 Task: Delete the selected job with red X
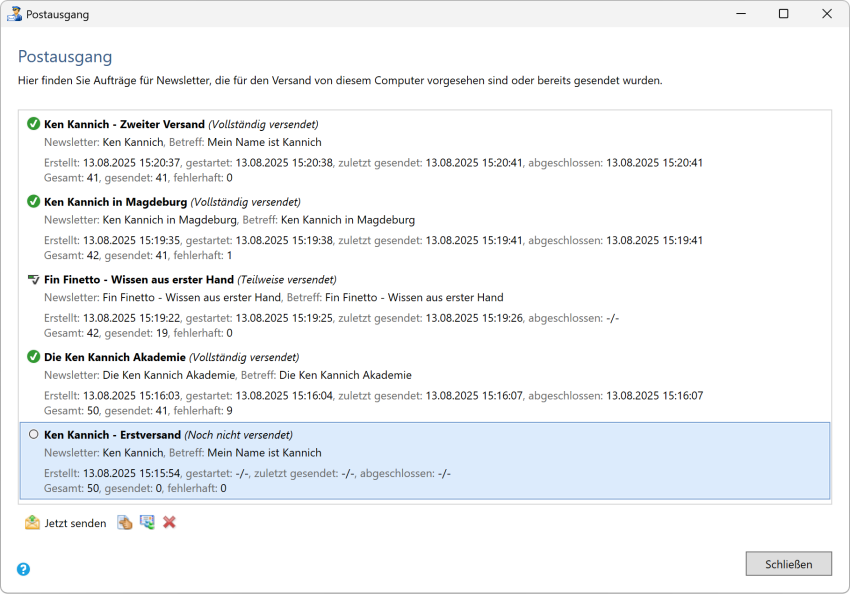[x=170, y=523]
